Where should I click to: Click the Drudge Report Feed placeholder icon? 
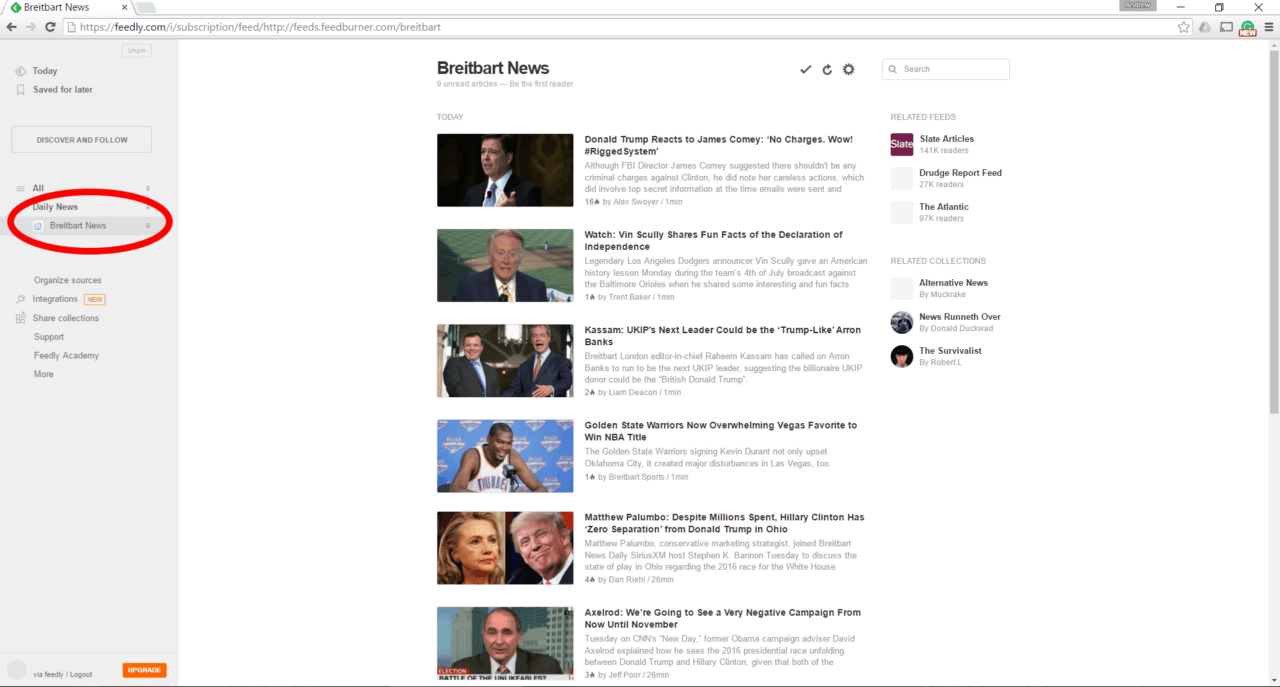click(902, 178)
